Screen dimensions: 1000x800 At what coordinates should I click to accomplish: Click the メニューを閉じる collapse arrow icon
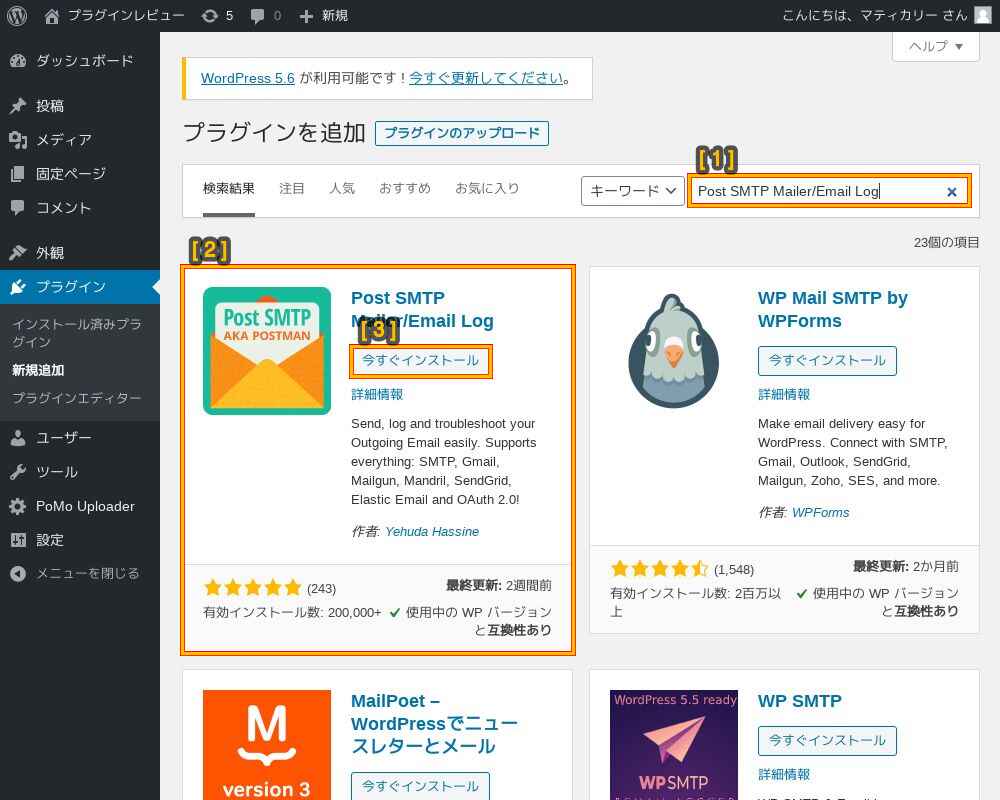click(18, 574)
